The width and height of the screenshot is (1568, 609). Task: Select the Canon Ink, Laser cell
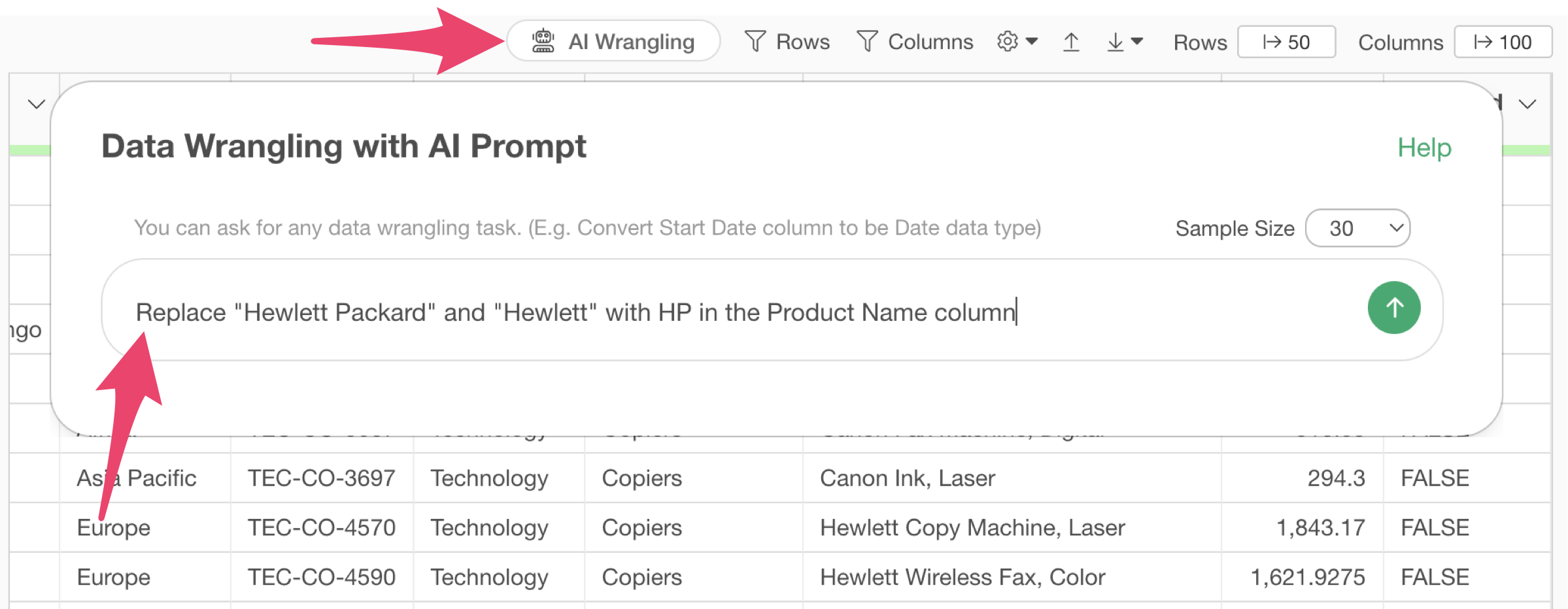point(1012,478)
